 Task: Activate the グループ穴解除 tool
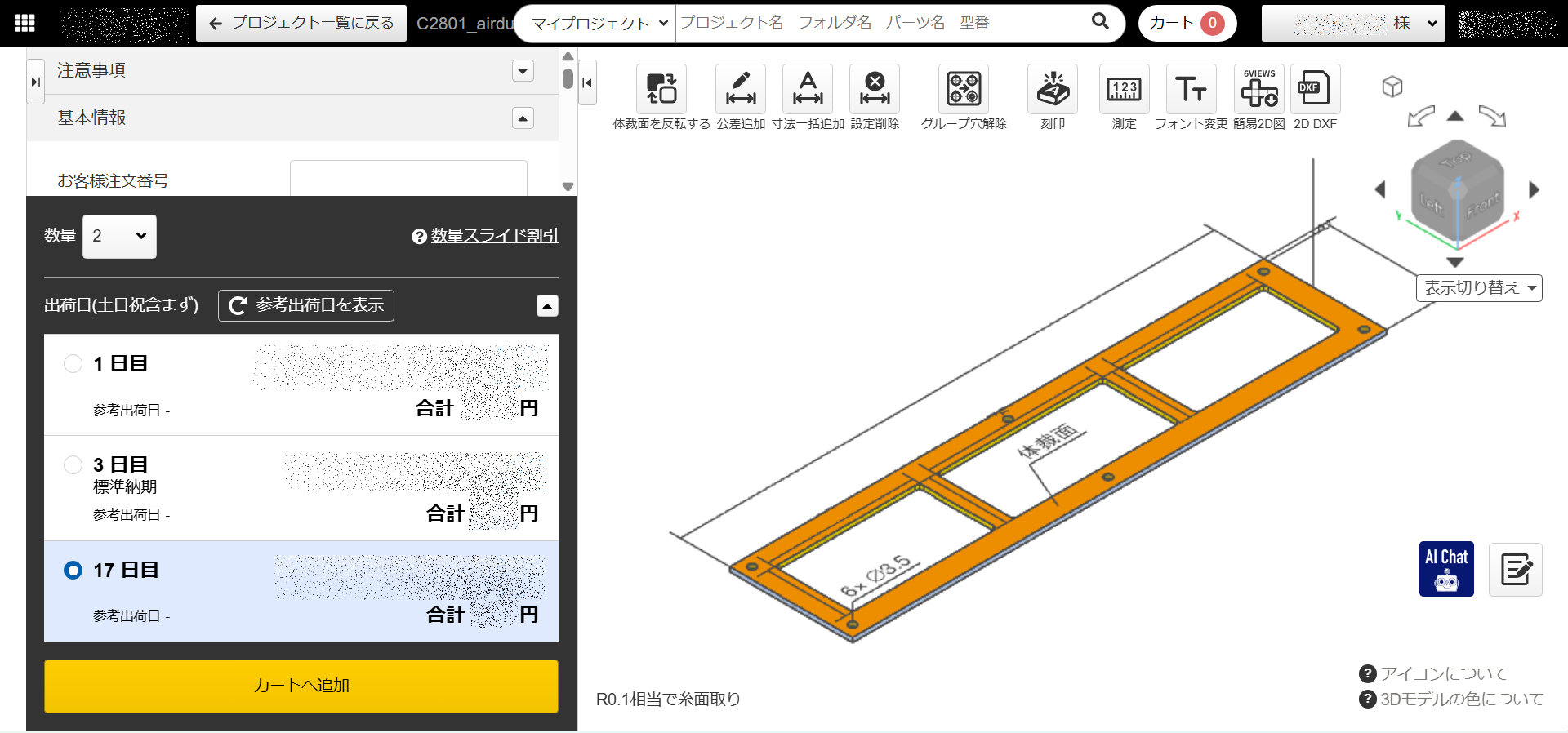(x=963, y=89)
